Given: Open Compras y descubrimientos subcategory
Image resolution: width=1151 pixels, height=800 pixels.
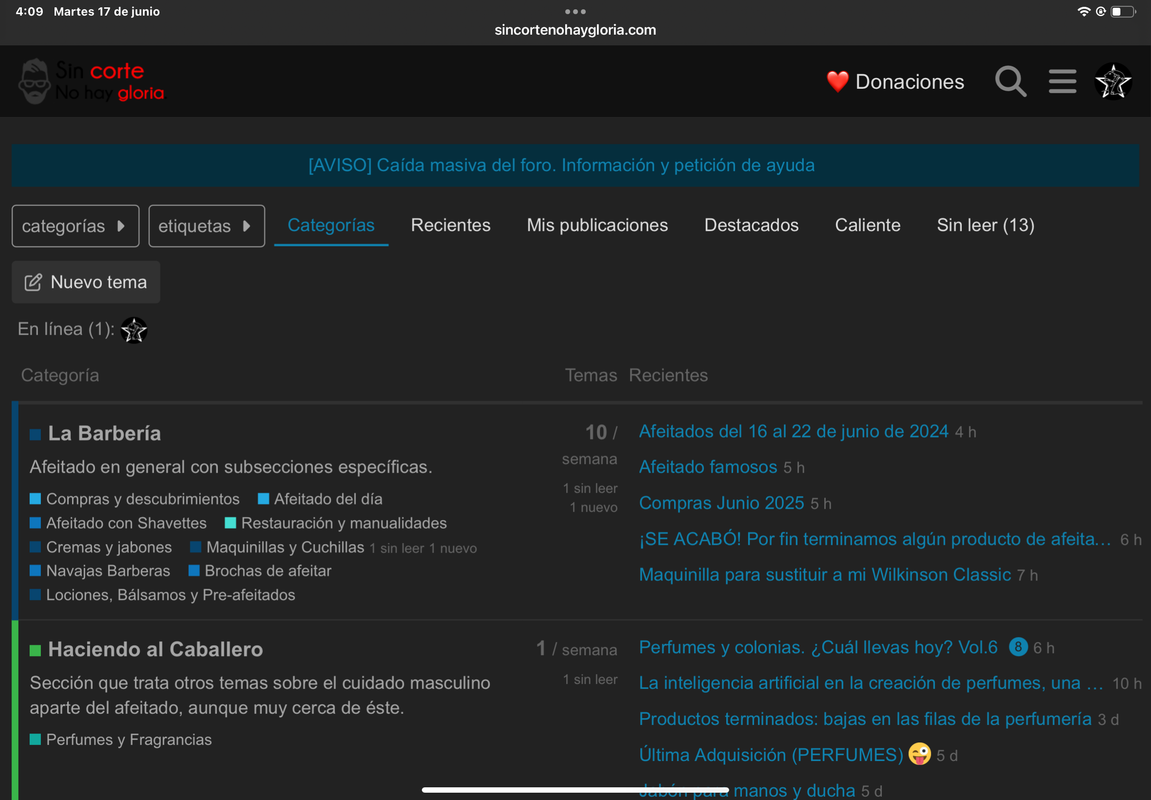Looking at the screenshot, I should click(x=142, y=499).
